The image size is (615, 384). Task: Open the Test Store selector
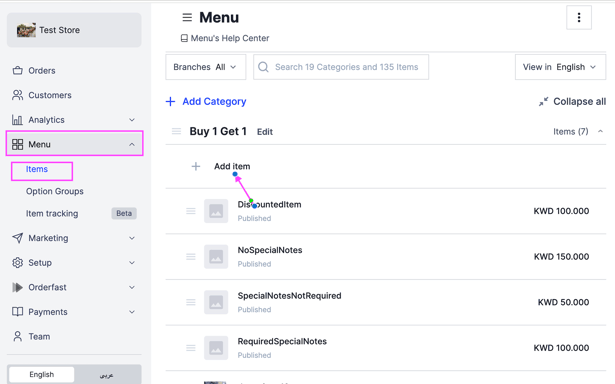pos(74,30)
